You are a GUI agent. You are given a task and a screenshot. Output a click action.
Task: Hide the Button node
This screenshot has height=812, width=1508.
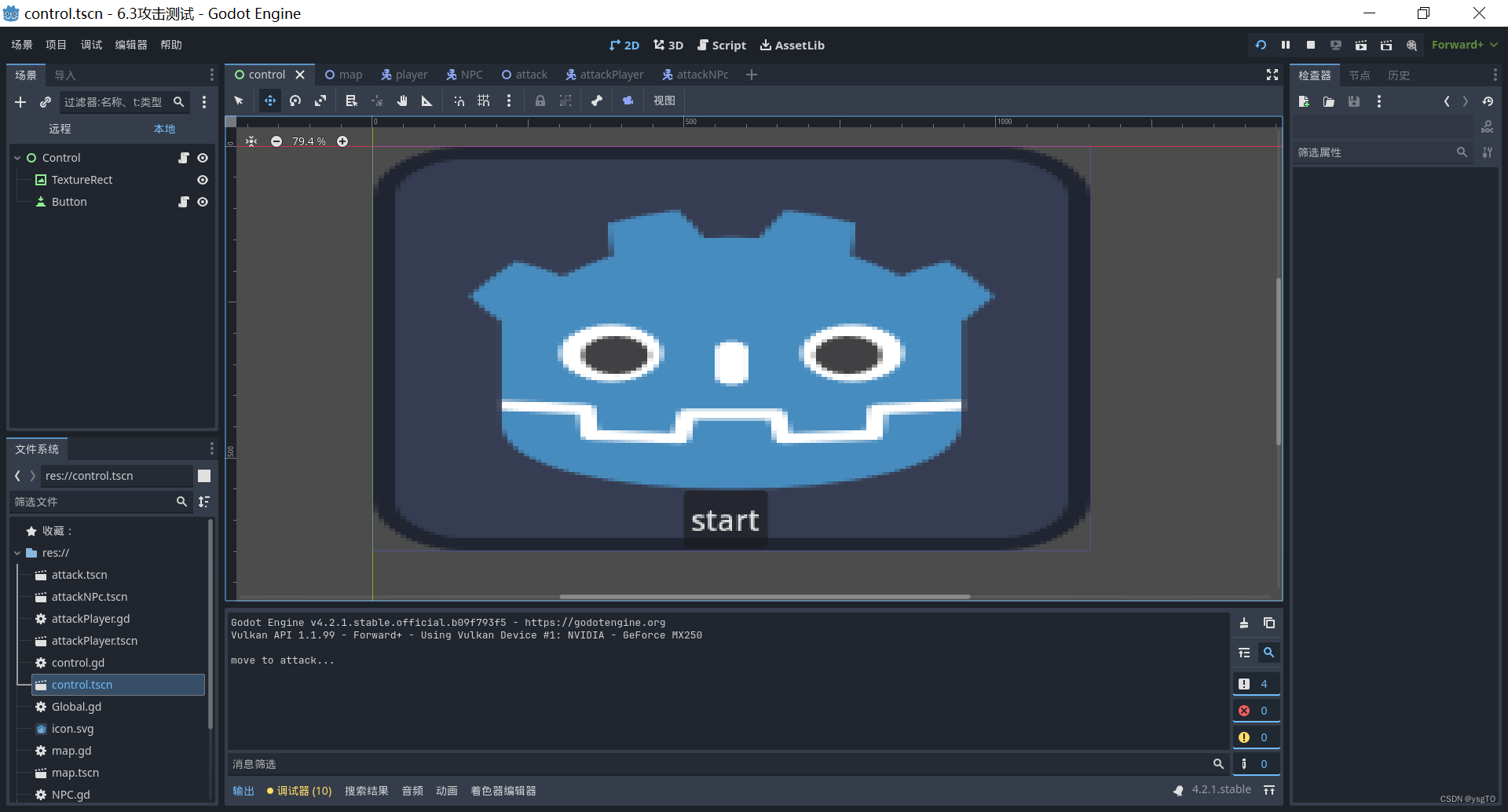point(203,202)
